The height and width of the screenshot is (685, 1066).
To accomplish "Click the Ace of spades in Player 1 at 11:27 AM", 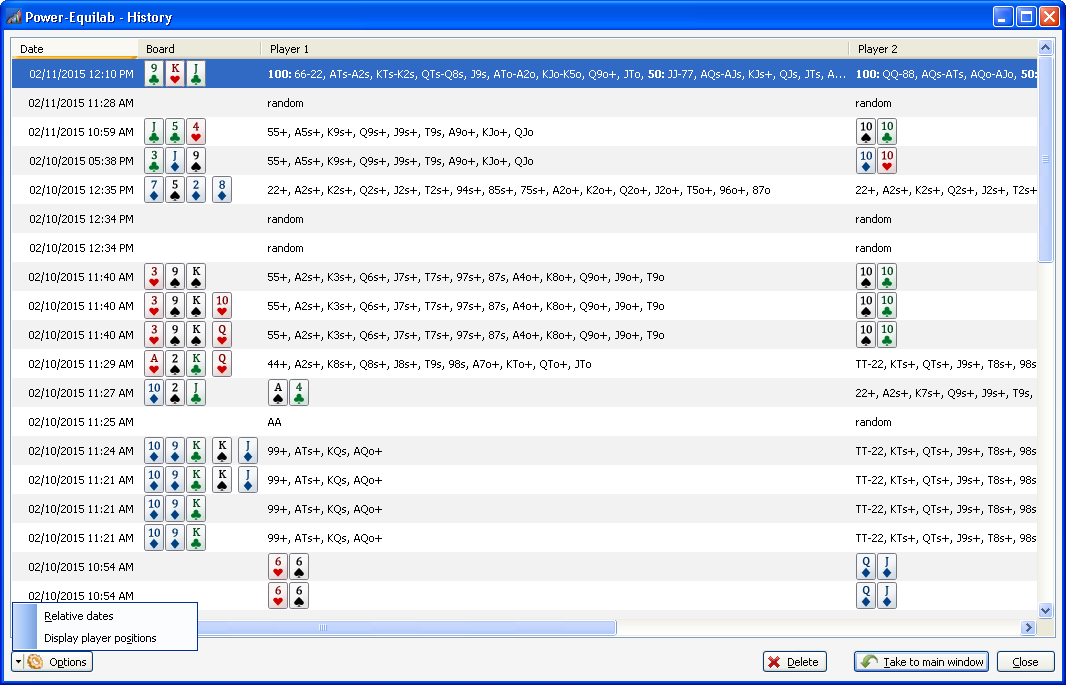I will (x=278, y=393).
